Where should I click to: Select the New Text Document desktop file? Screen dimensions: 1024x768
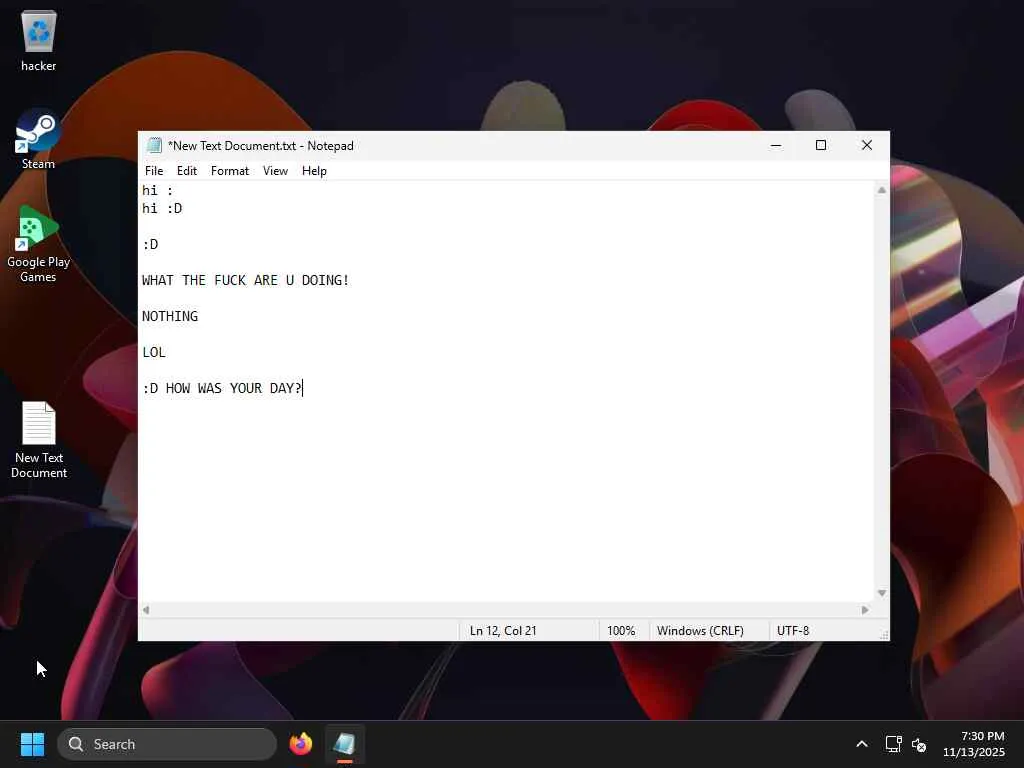pyautogui.click(x=39, y=440)
